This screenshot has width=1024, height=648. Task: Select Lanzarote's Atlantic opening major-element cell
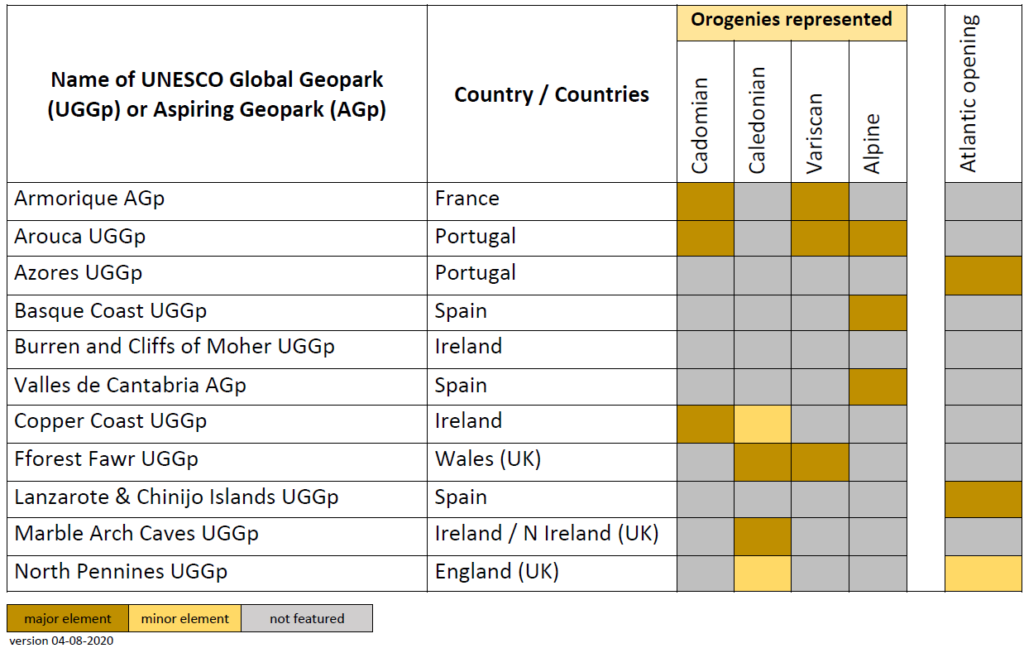pos(984,500)
